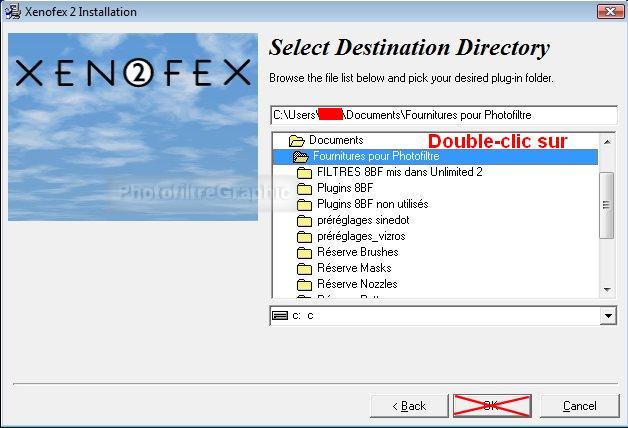Close the Xenofex 2 Installation window
Viewport: 628px width, 428px height.
tap(610, 12)
